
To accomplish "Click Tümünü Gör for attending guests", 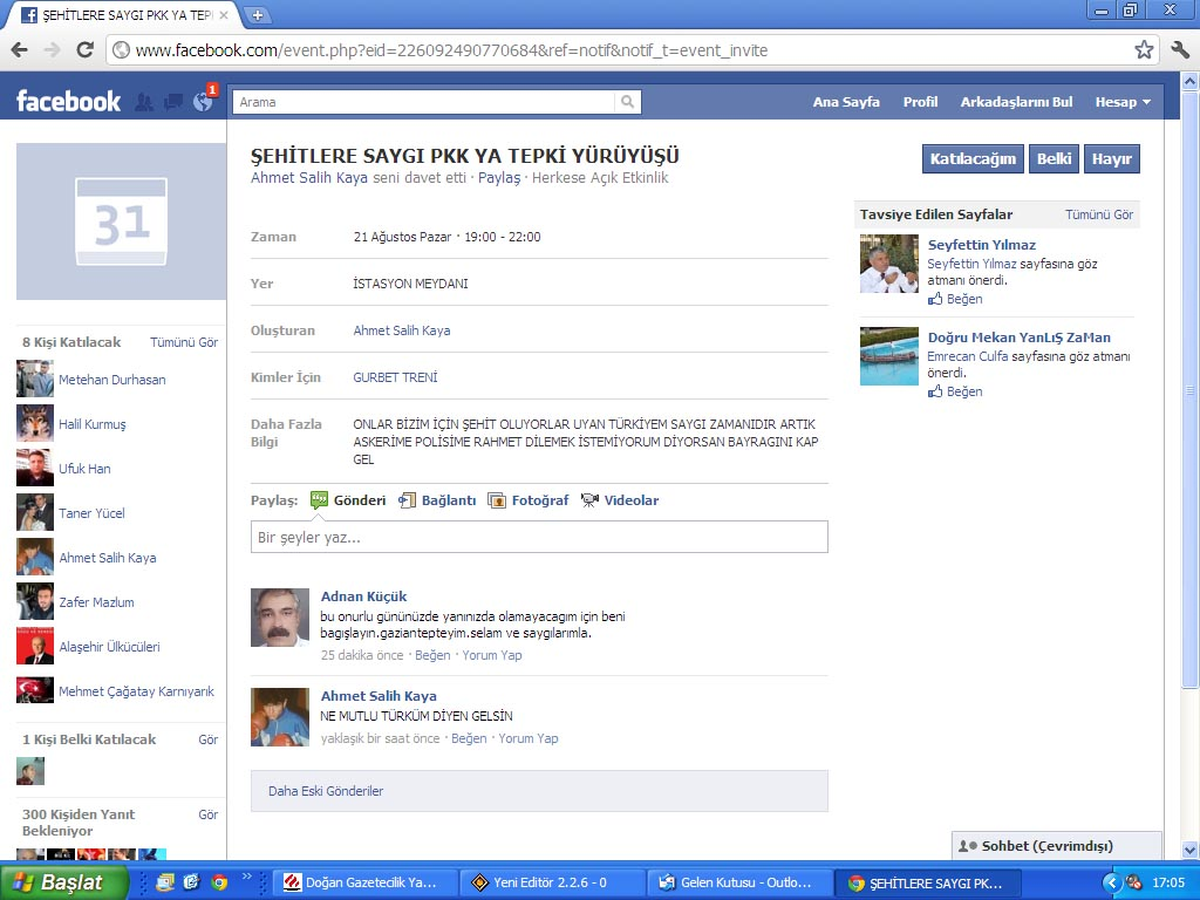I will [184, 342].
